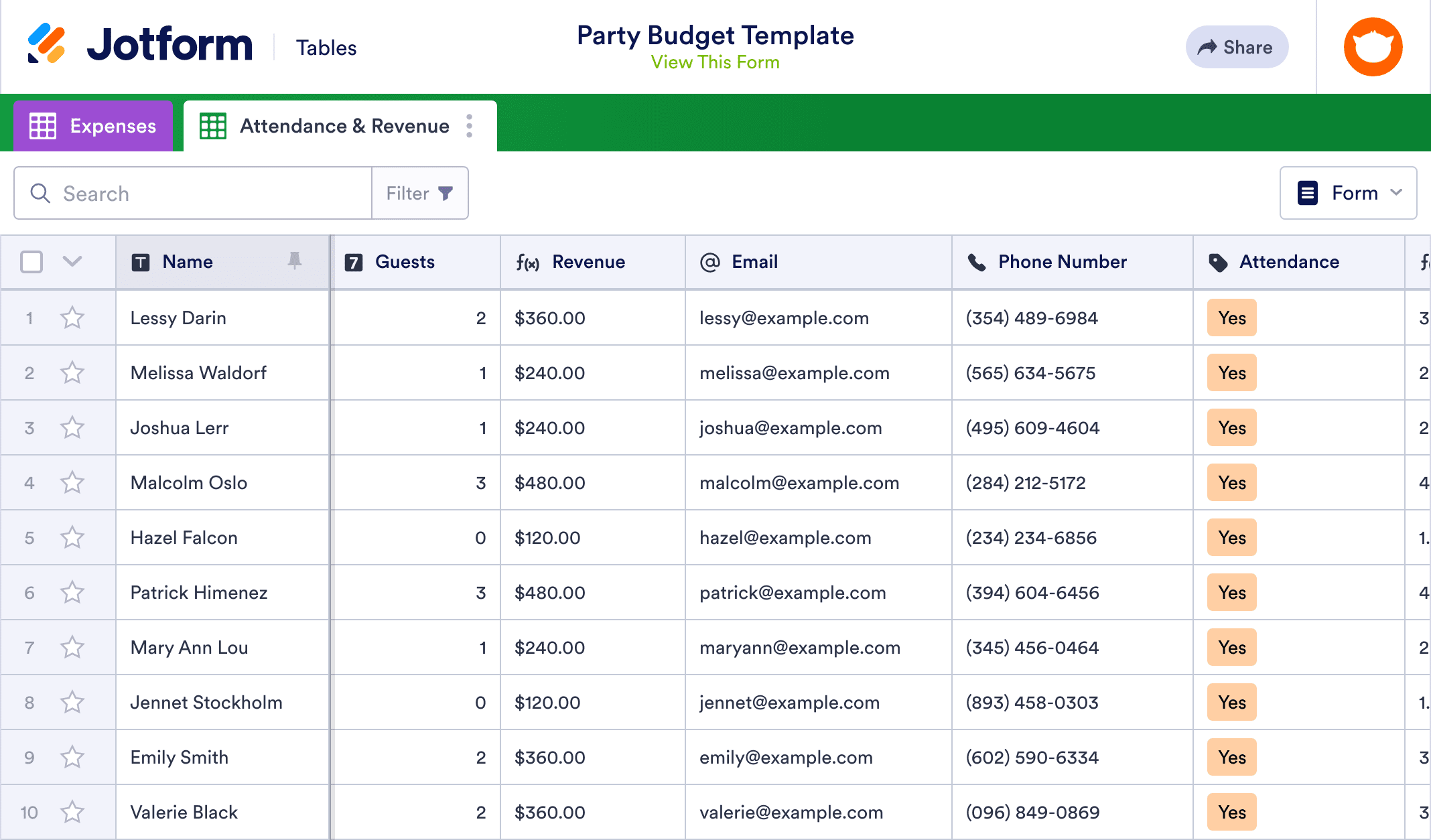Image resolution: width=1431 pixels, height=840 pixels.
Task: Click the Phone Number column header
Action: [x=1073, y=262]
